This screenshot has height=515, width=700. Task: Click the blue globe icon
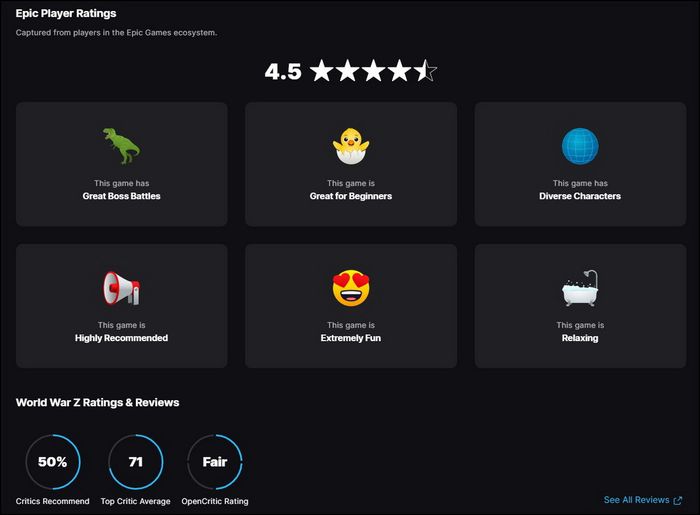click(580, 146)
